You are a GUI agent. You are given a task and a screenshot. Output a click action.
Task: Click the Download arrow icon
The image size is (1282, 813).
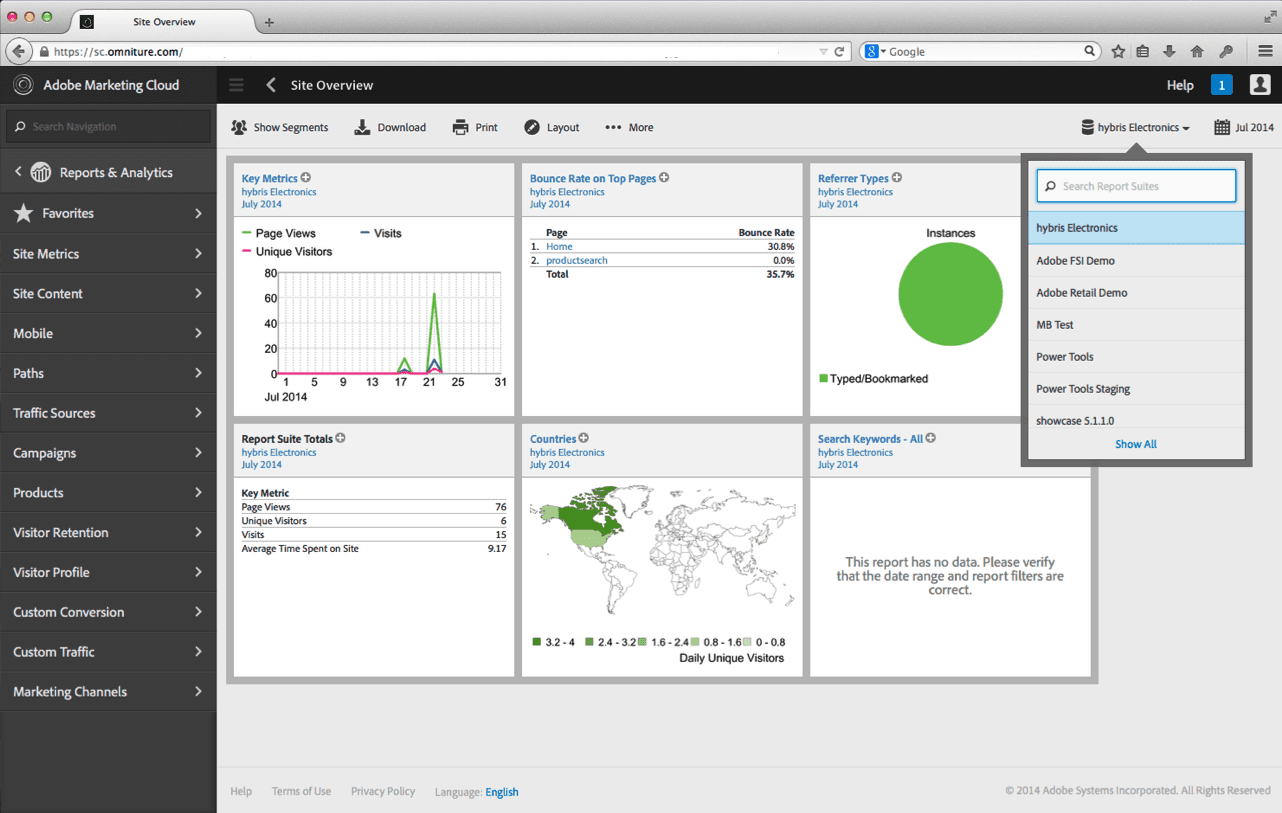(x=362, y=127)
